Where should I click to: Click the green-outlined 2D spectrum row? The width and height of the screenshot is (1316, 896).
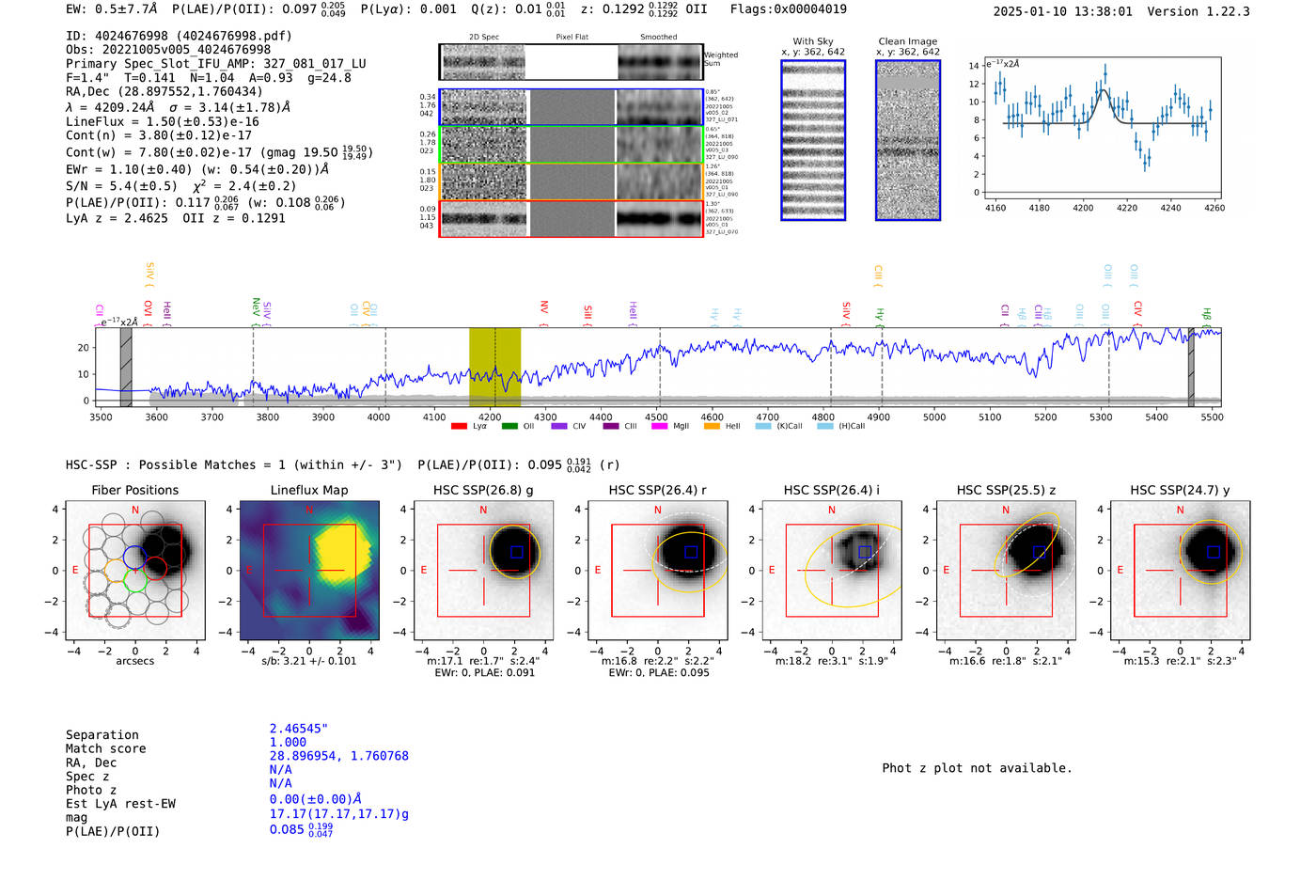coord(571,145)
